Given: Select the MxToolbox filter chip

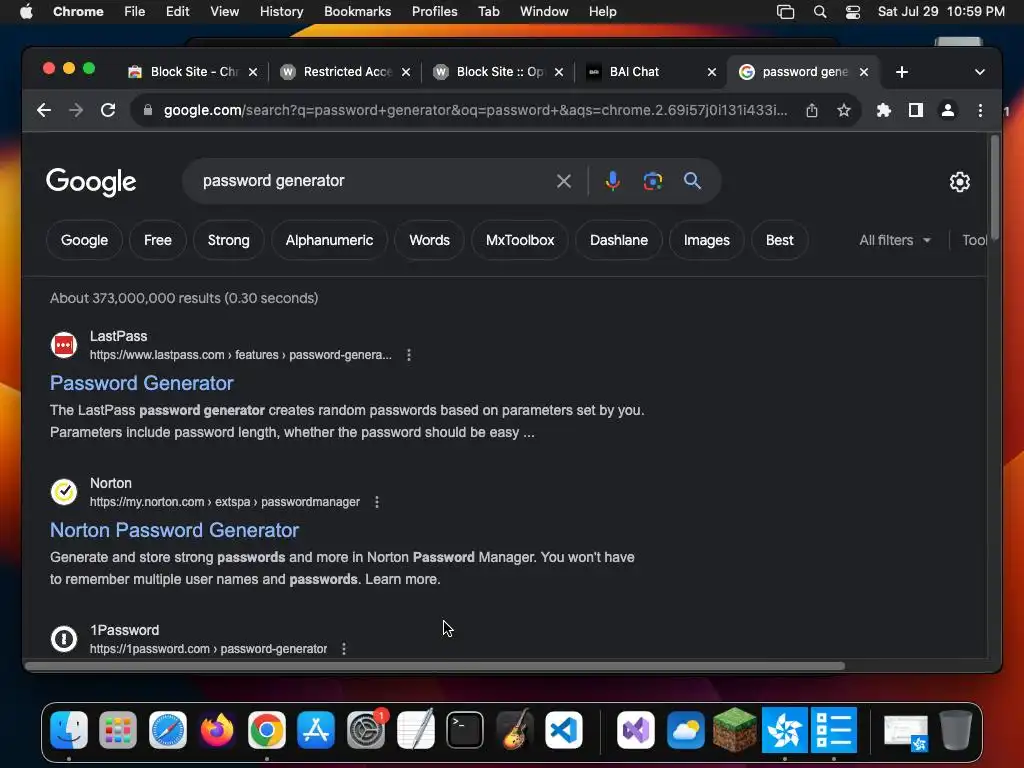Looking at the screenshot, I should [520, 240].
